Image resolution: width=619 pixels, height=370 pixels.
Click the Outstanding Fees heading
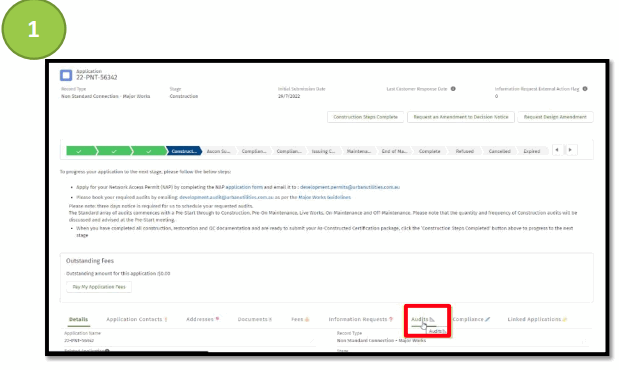pyautogui.click(x=90, y=261)
